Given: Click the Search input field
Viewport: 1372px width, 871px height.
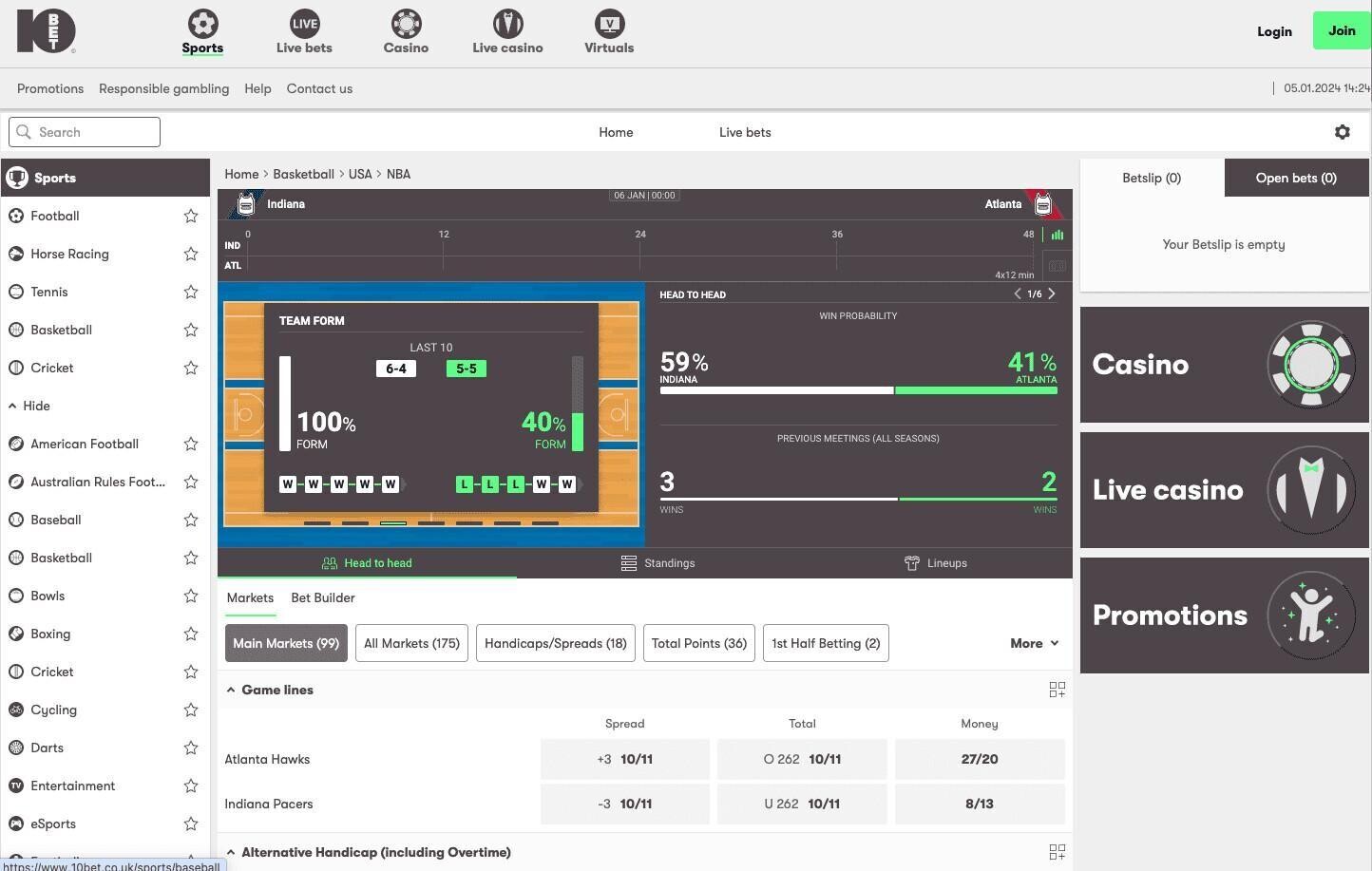Looking at the screenshot, I should 85,132.
